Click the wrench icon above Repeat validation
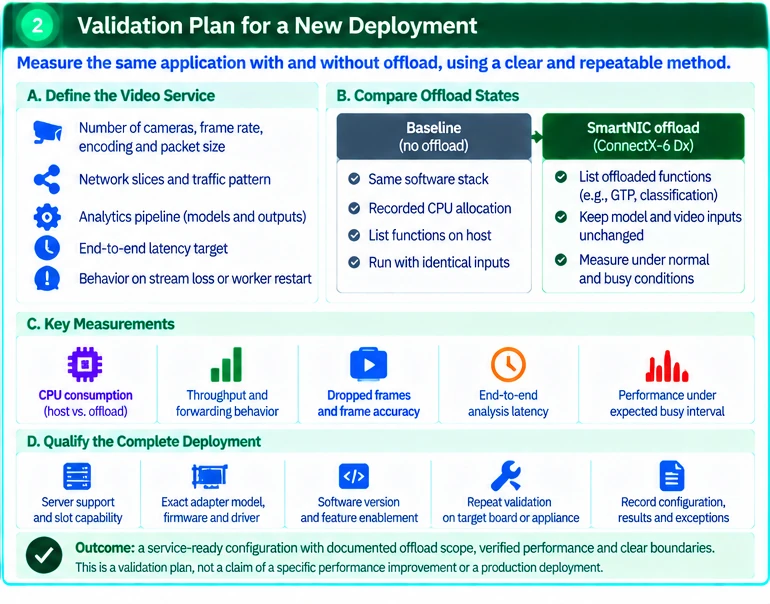Screen dimensions: 770x604 coord(506,475)
